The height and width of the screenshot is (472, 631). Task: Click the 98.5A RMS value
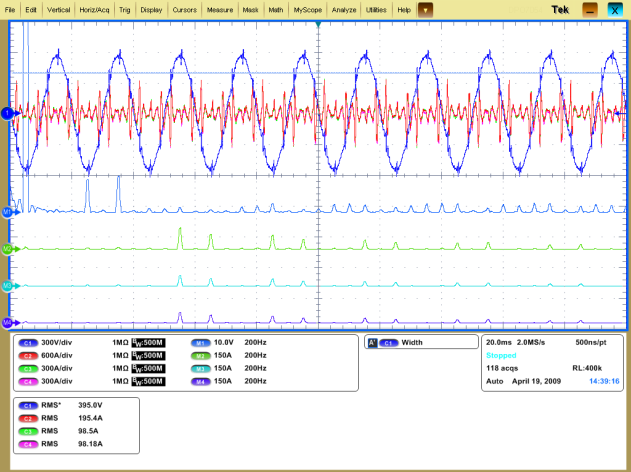point(88,431)
